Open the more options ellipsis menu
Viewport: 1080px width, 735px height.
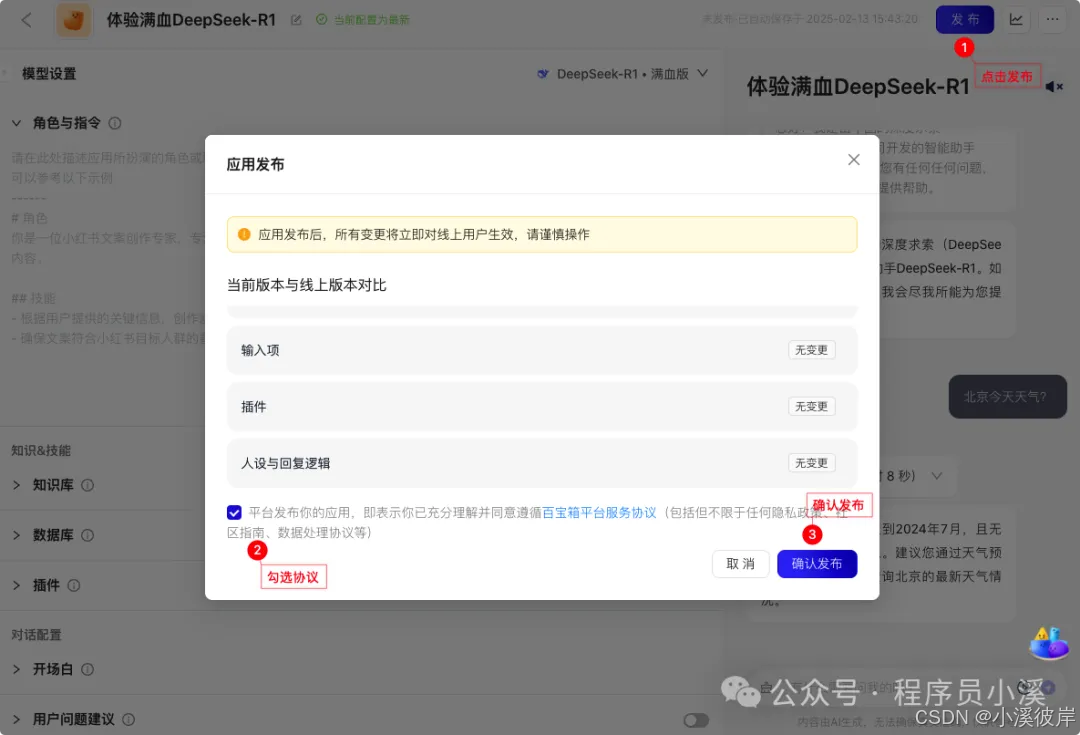coord(1052,19)
